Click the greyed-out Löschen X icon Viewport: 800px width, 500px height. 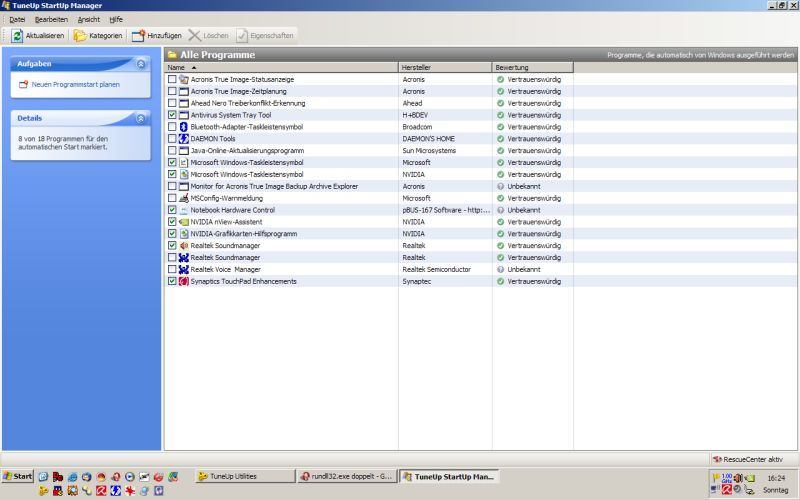coord(194,36)
